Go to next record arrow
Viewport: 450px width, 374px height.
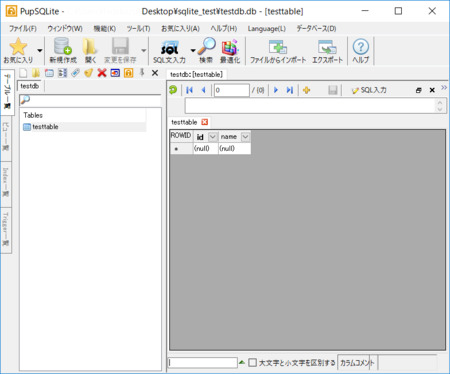click(276, 90)
